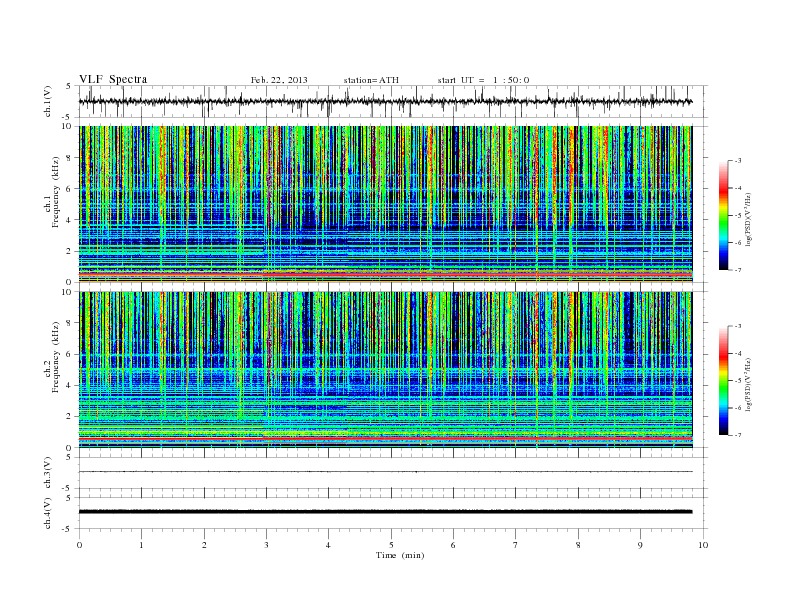792x612 pixels.
Task: Click the 'ch.1(V)' waveform axis label
Action: coord(48,101)
